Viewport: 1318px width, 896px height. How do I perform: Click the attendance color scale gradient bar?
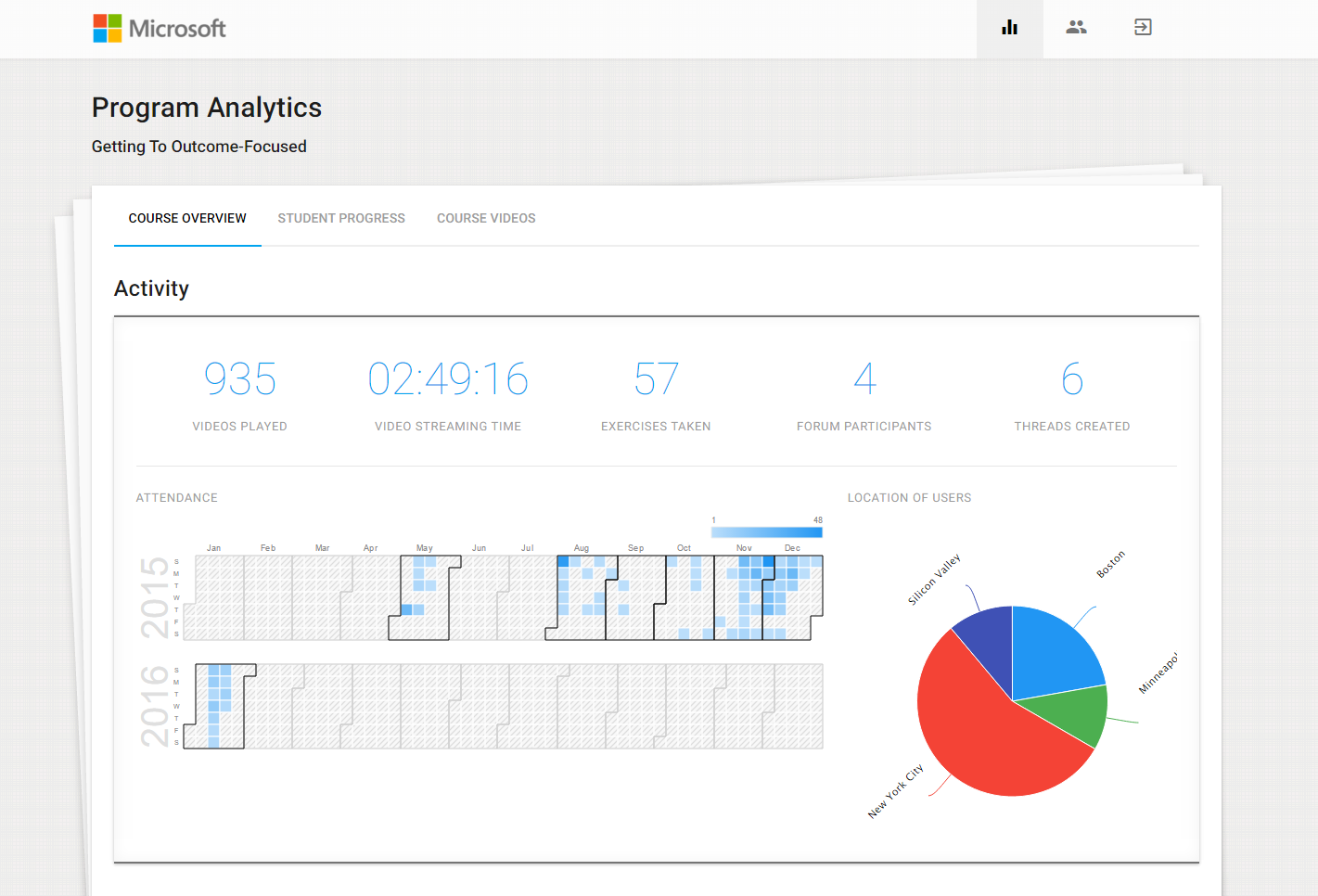766,532
